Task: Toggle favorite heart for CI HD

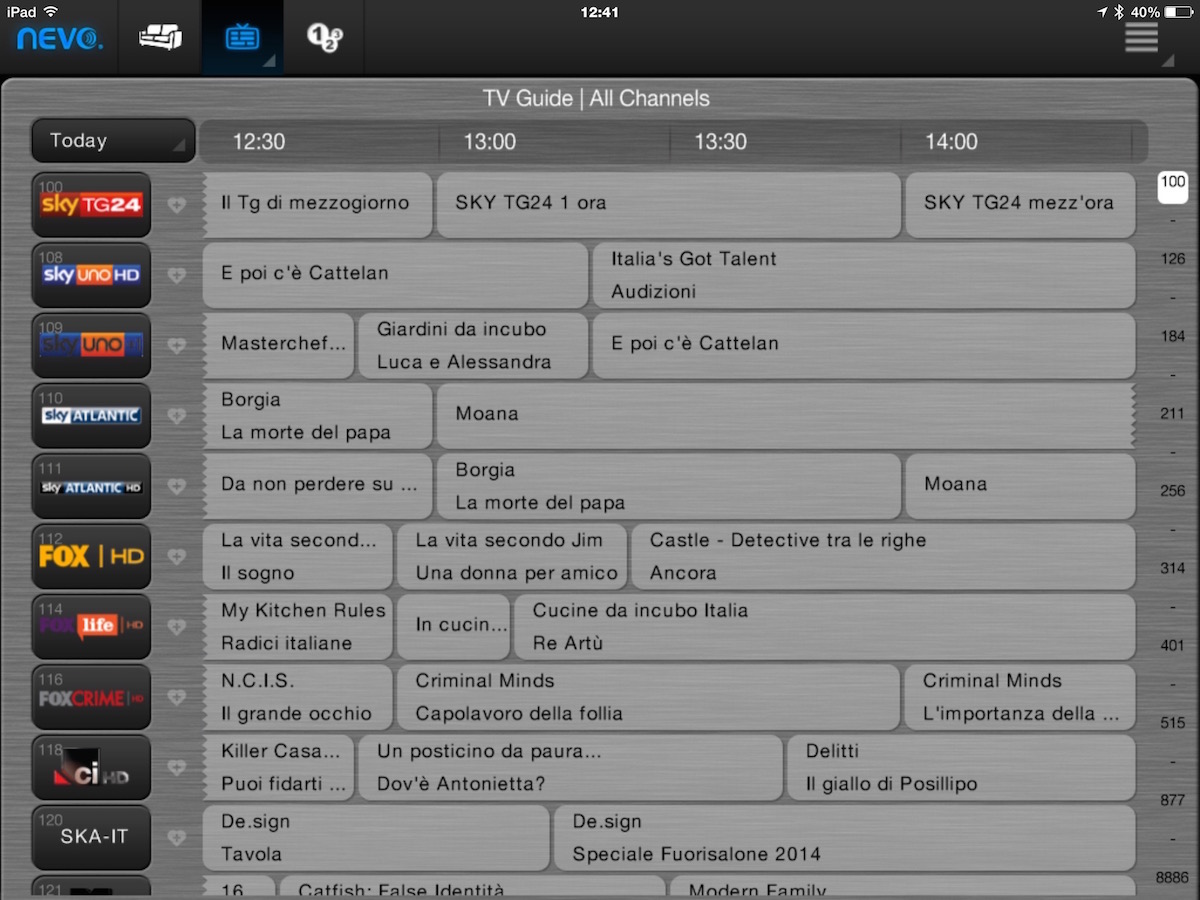Action: 177,767
